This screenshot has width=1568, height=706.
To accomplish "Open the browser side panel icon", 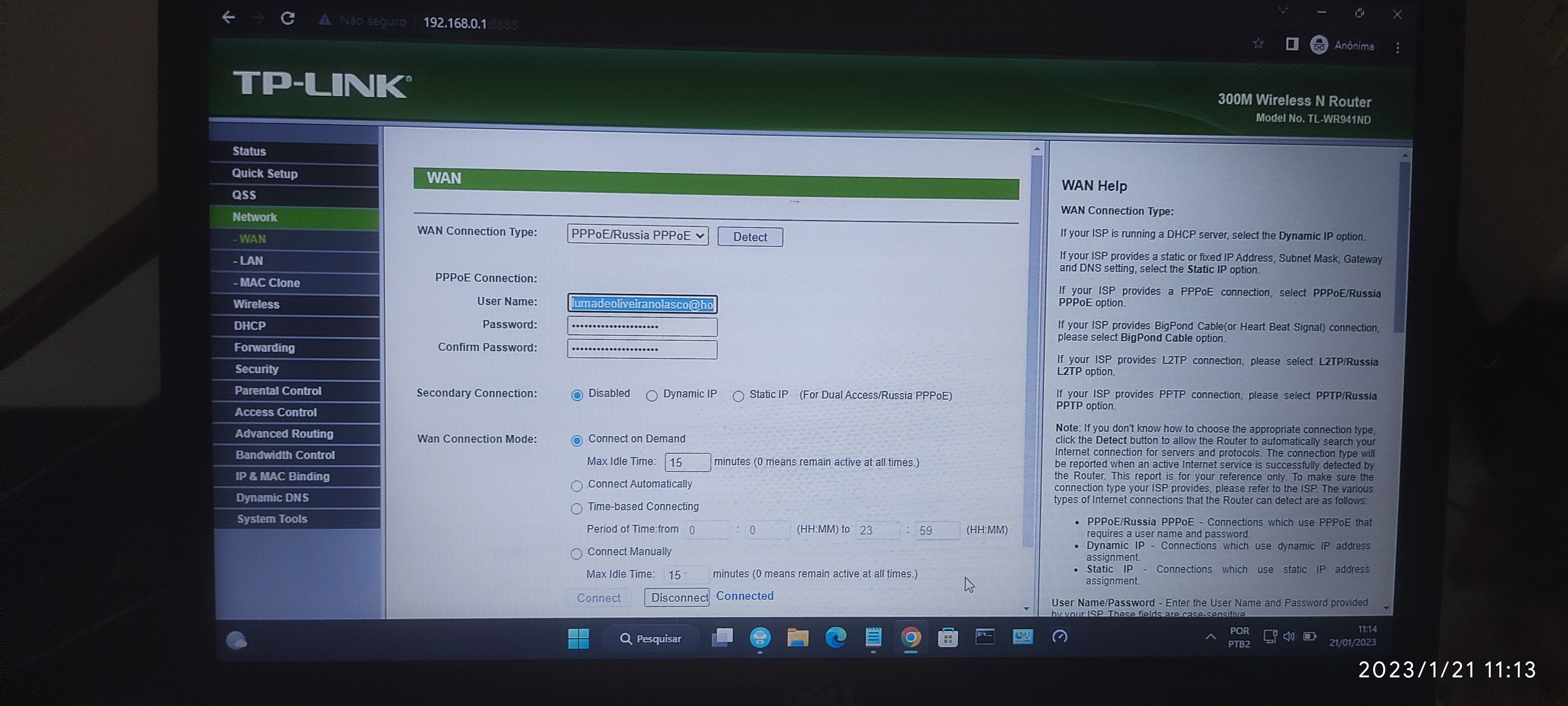I will (1291, 44).
